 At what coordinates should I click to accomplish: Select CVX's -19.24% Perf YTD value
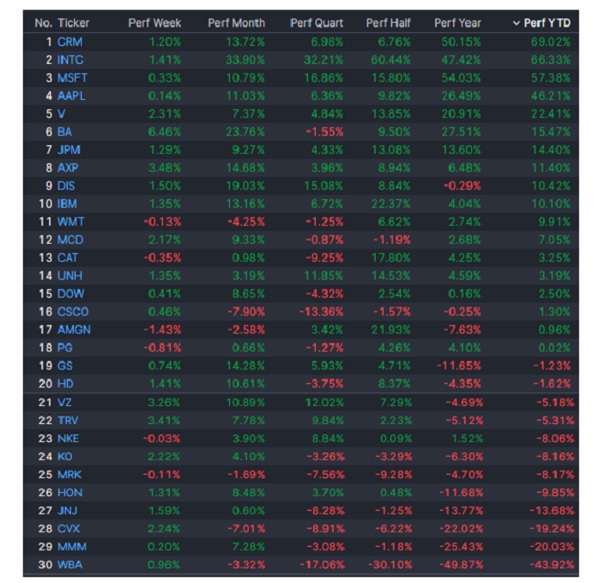pyautogui.click(x=552, y=528)
